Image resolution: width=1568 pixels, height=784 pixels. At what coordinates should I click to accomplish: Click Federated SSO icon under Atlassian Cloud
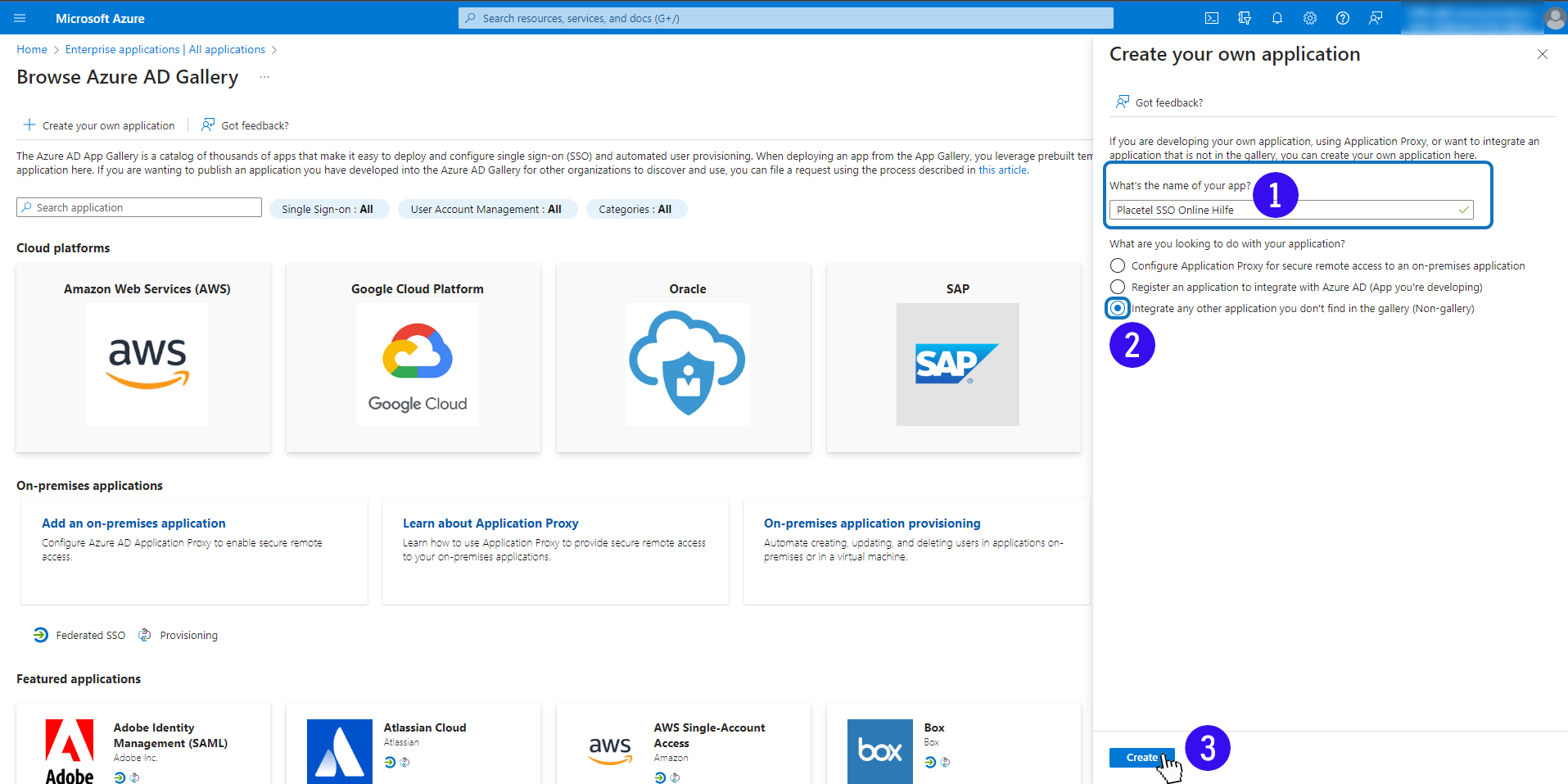390,762
